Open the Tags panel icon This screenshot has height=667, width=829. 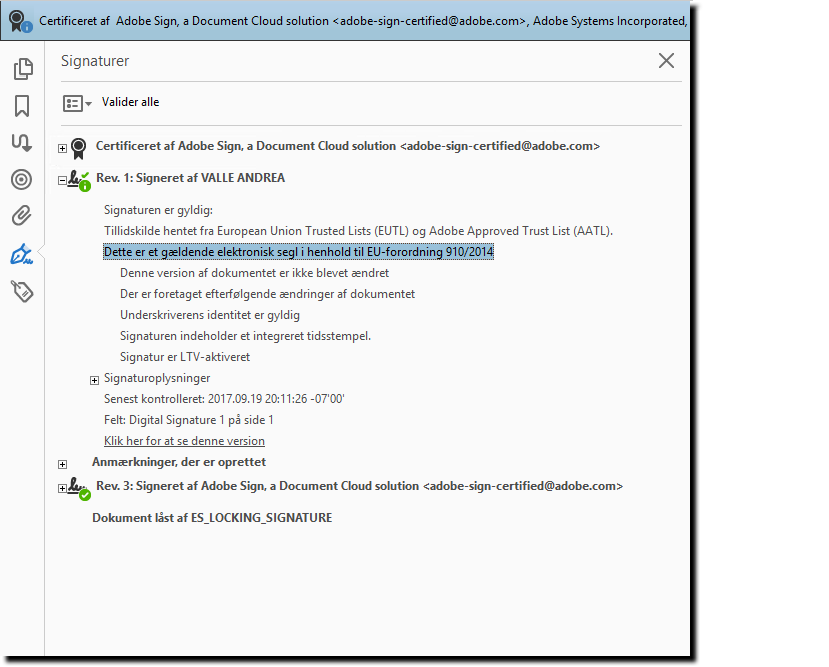[x=22, y=291]
